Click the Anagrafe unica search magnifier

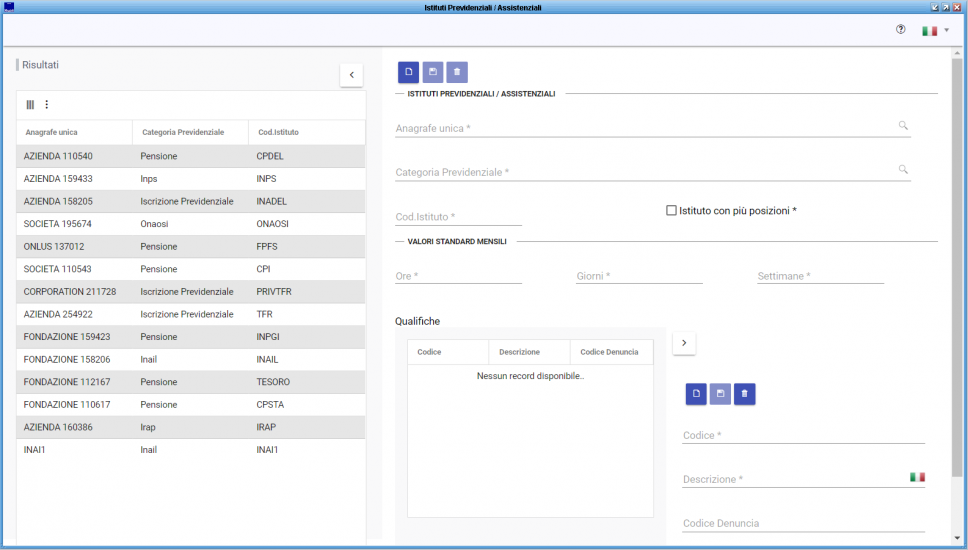pos(903,126)
